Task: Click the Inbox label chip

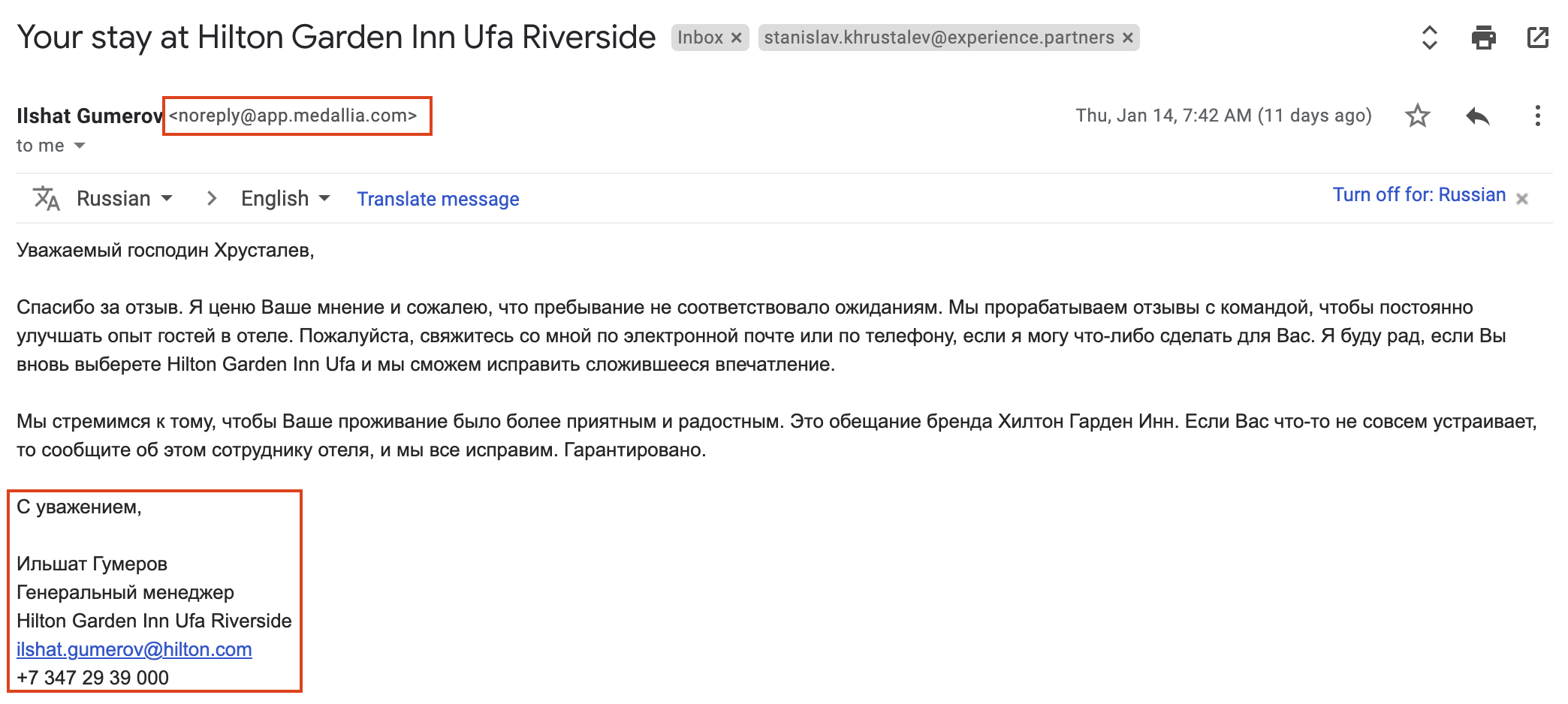Action: coord(700,38)
